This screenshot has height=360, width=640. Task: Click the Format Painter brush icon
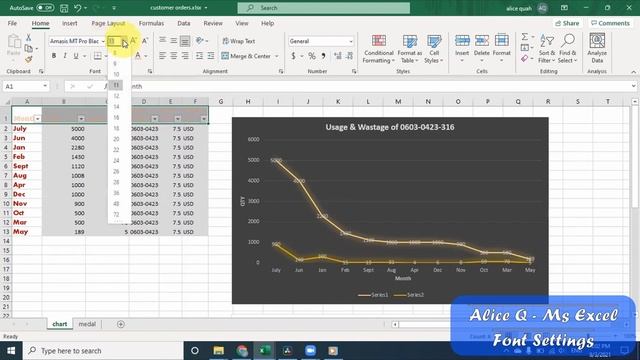(x=29, y=59)
